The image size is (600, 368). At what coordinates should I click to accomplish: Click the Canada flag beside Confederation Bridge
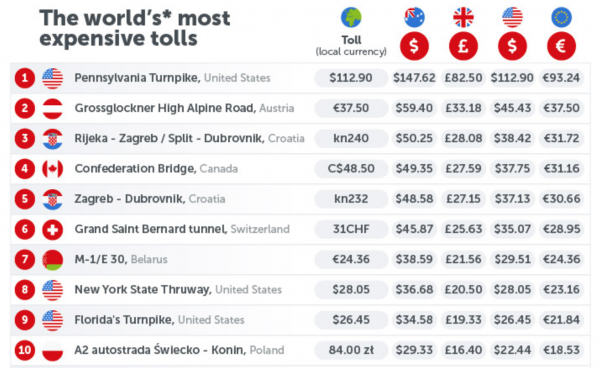[52, 169]
